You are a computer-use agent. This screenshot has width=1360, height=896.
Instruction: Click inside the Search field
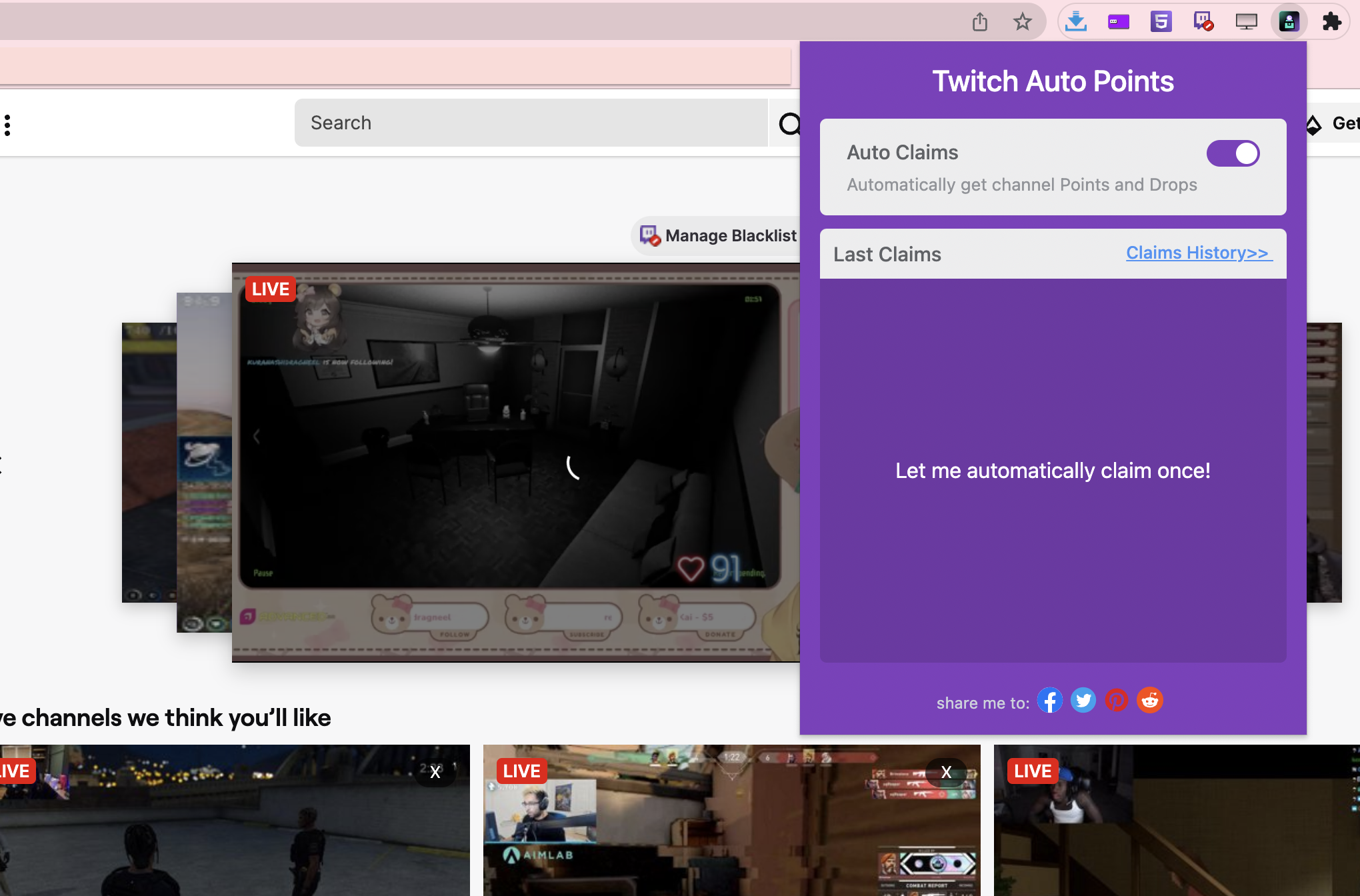(531, 123)
